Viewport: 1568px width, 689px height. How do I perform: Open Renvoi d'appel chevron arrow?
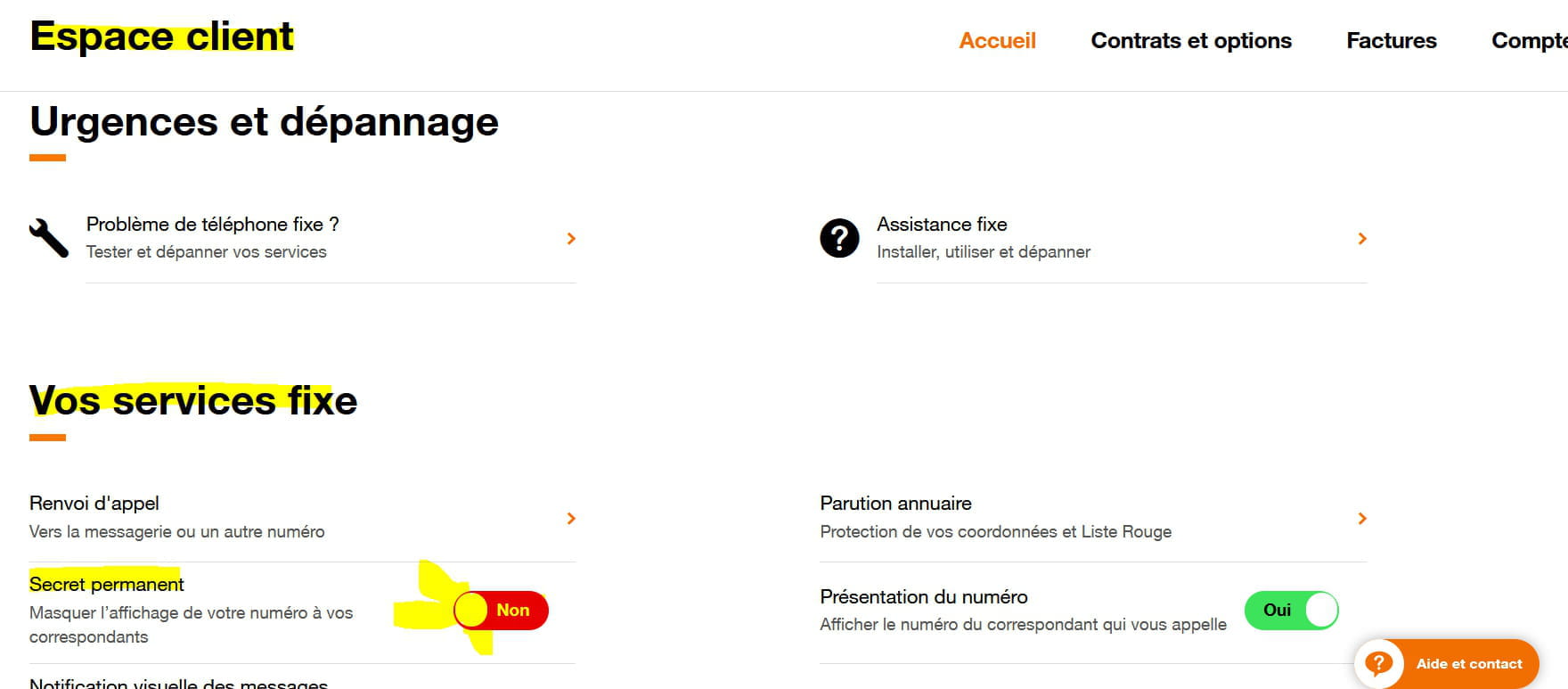[x=571, y=518]
